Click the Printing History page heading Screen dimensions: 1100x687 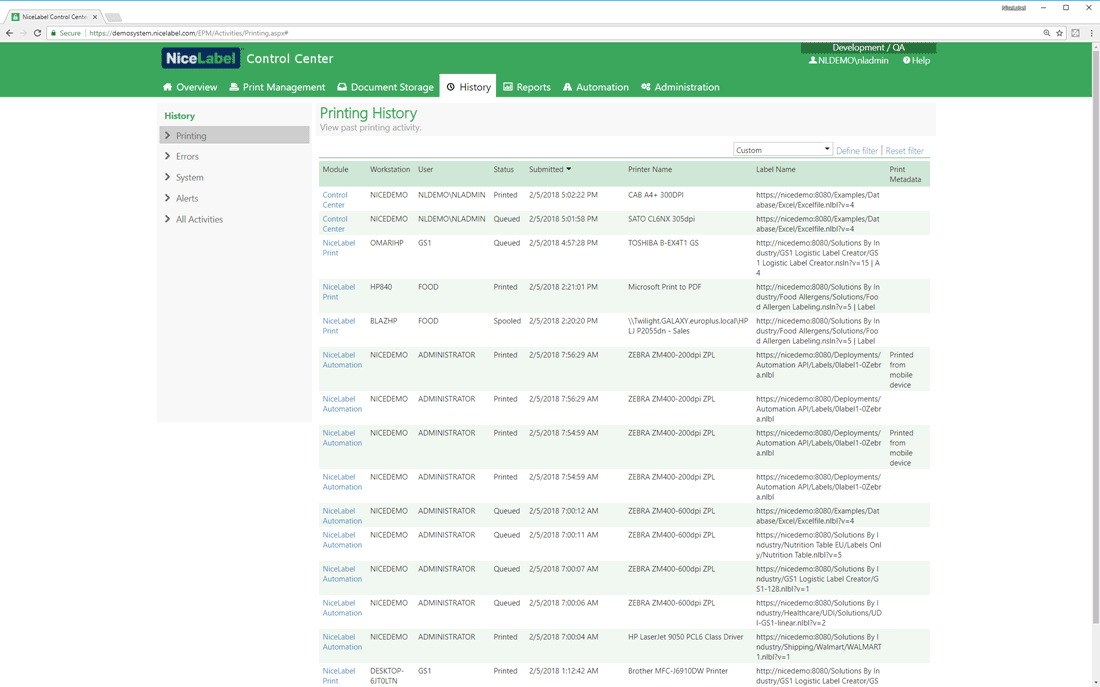368,113
